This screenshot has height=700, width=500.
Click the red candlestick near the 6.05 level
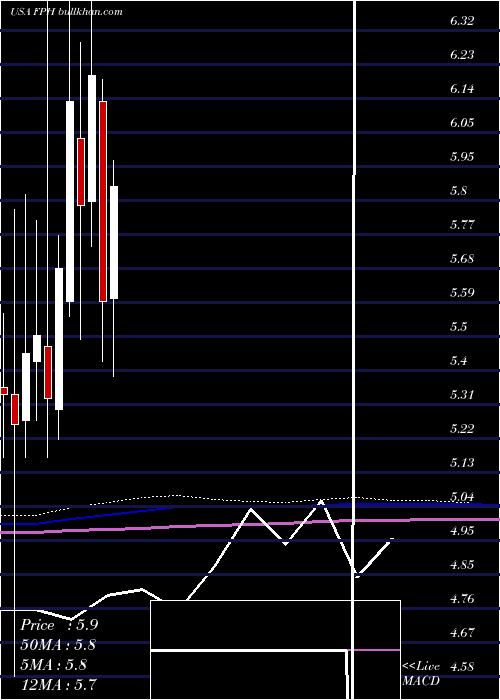point(81,172)
